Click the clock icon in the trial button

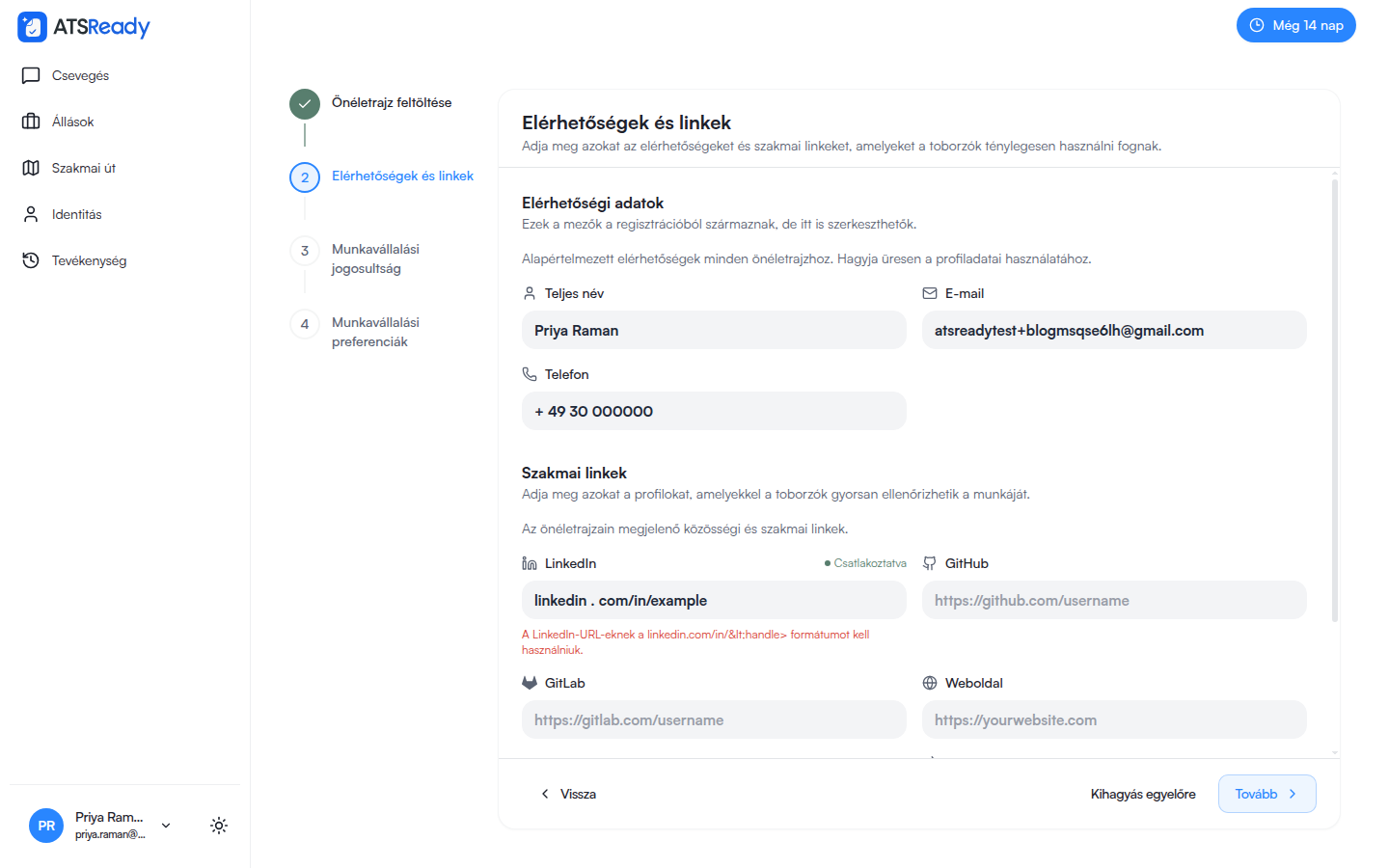click(x=1257, y=25)
